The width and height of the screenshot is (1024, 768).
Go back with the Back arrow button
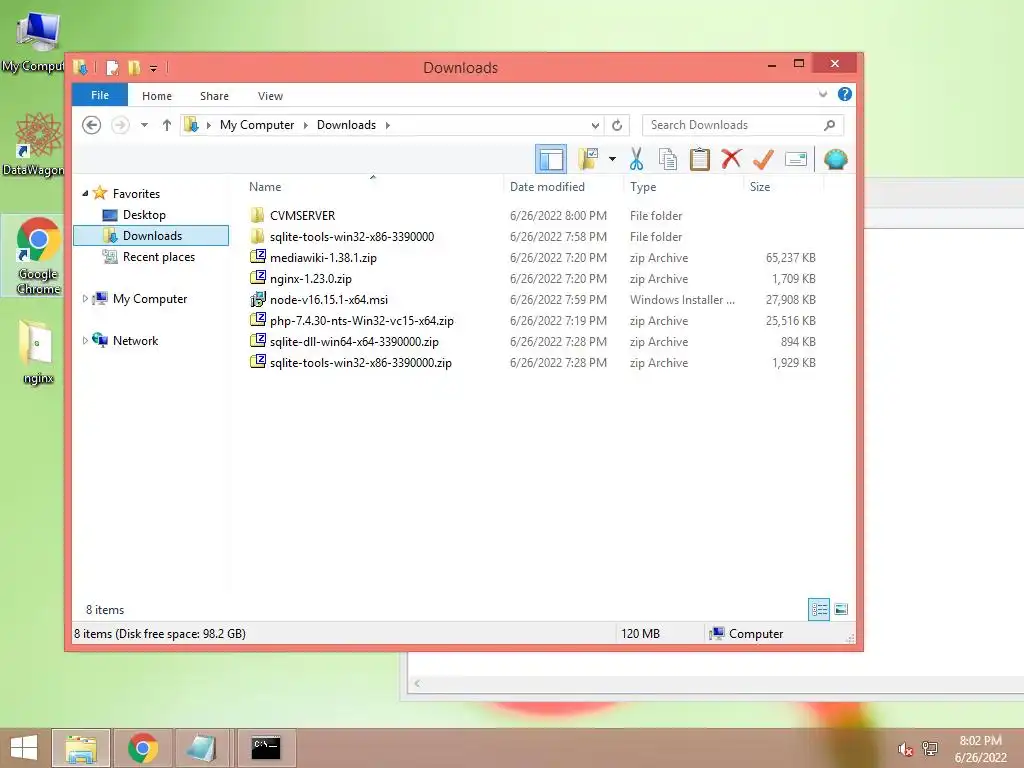click(91, 125)
